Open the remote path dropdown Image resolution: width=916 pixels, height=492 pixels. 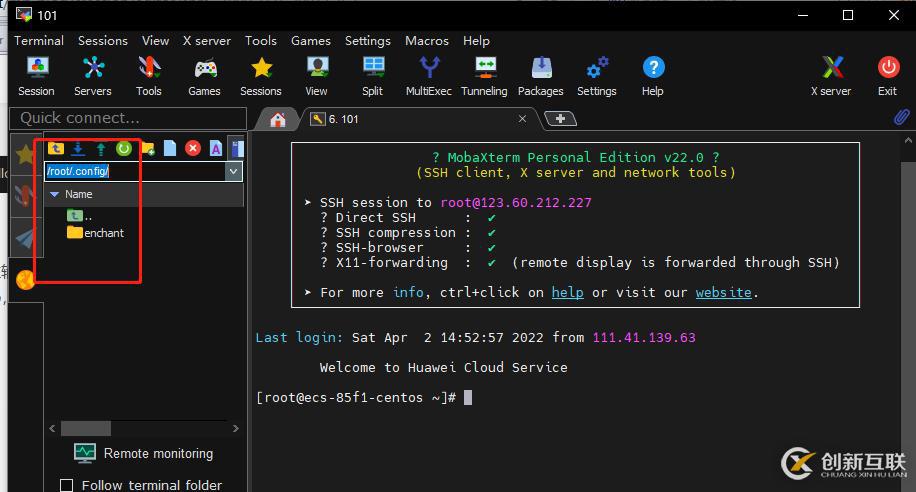(x=233, y=171)
